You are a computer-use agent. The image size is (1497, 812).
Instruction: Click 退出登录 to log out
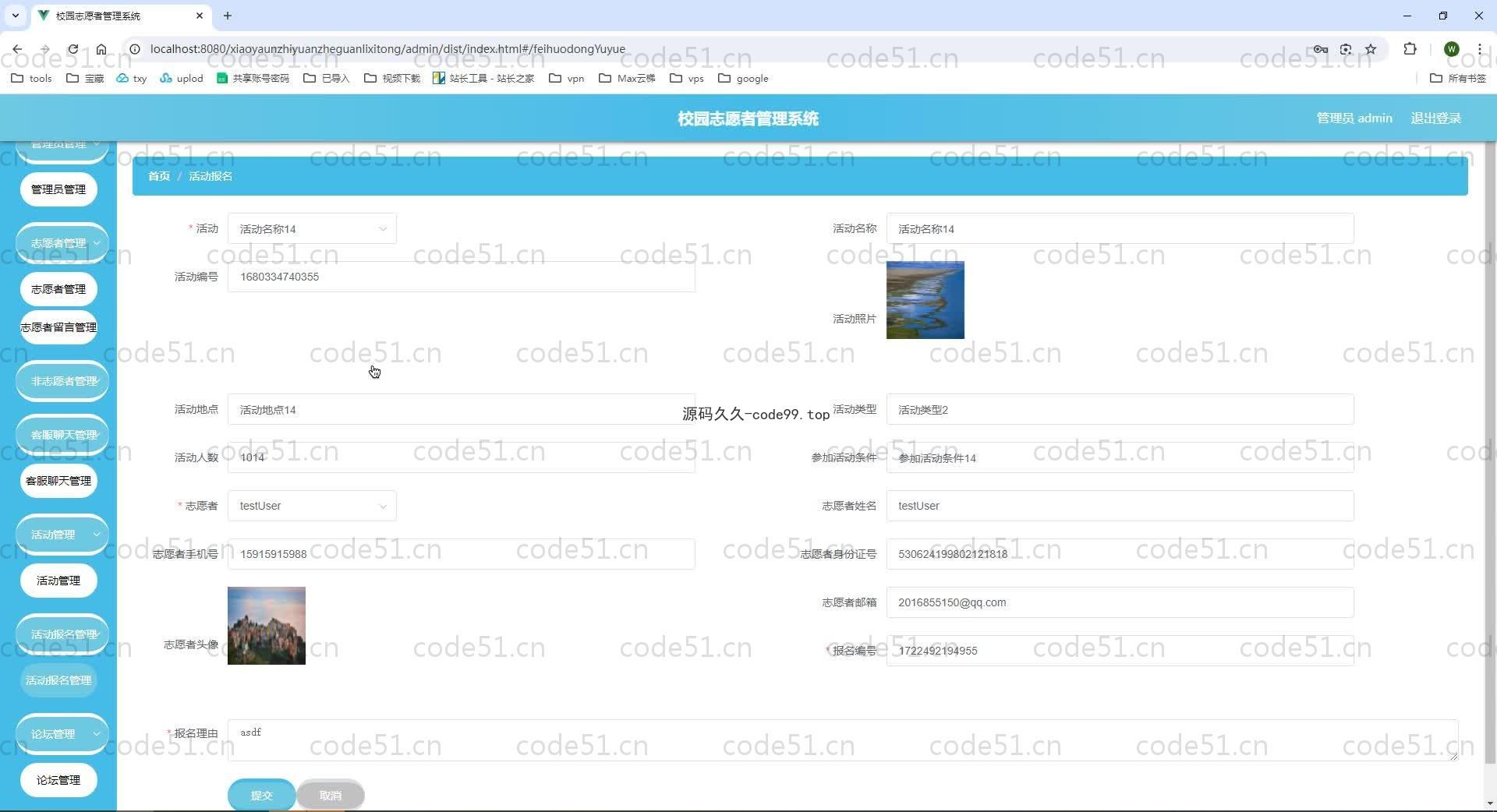1435,118
